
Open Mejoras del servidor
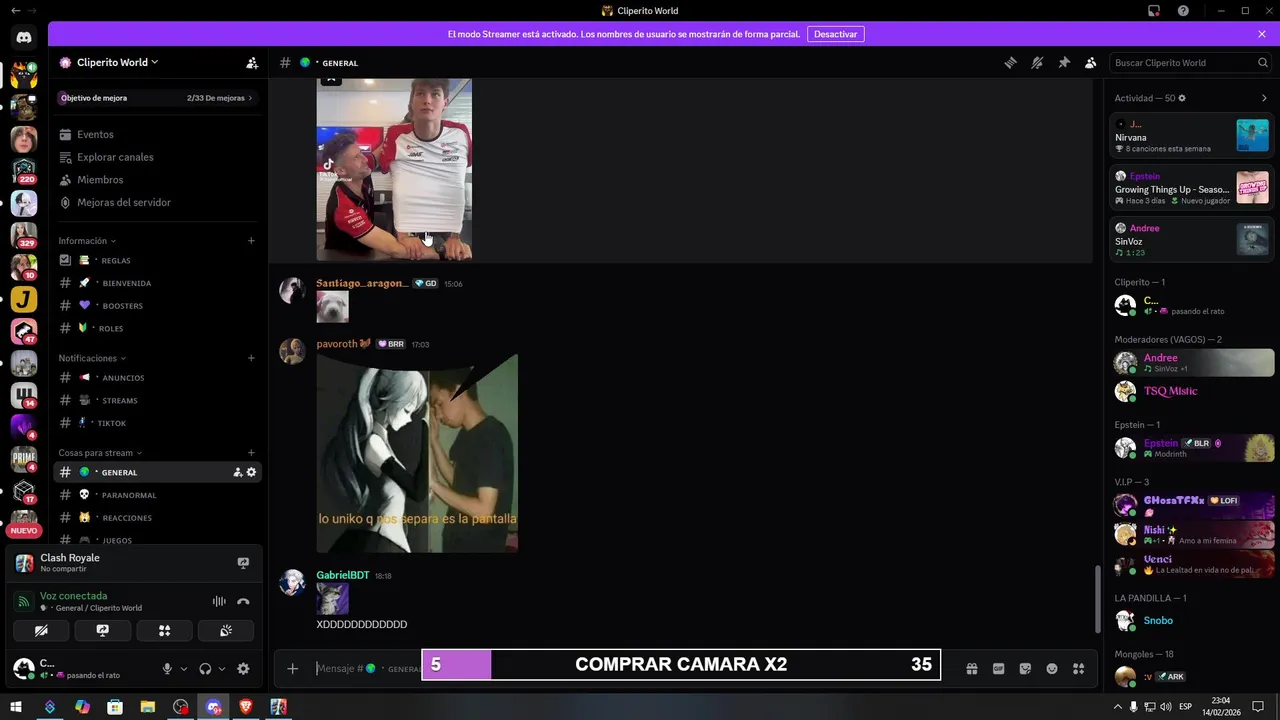click(157, 202)
